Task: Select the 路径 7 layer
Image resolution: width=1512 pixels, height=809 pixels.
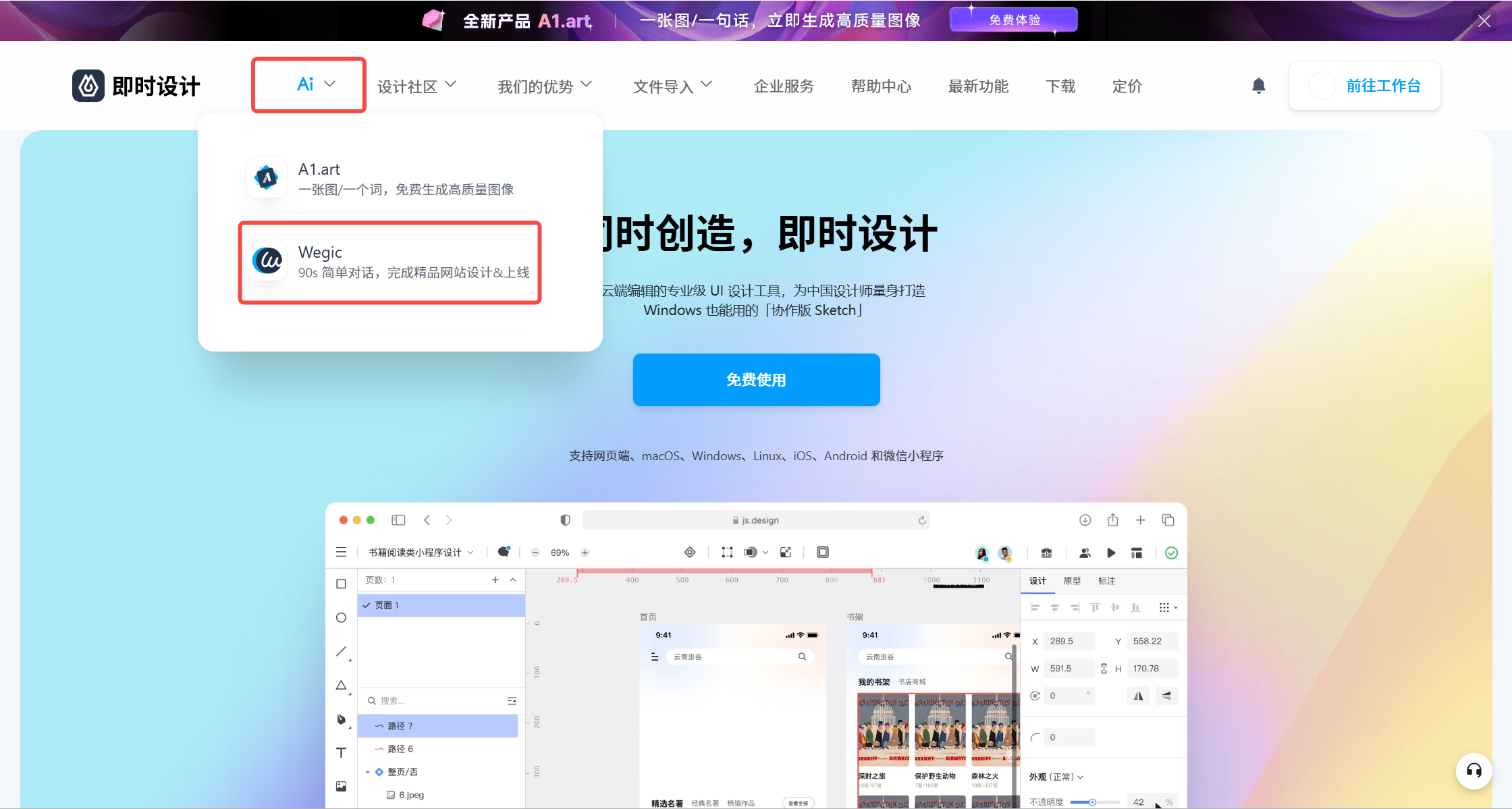Action: pyautogui.click(x=439, y=726)
